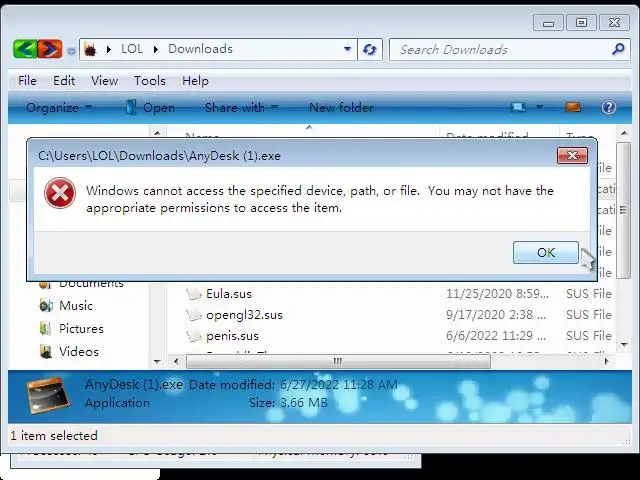Open the Share with dropdown
This screenshot has height=480, width=640.
241,108
